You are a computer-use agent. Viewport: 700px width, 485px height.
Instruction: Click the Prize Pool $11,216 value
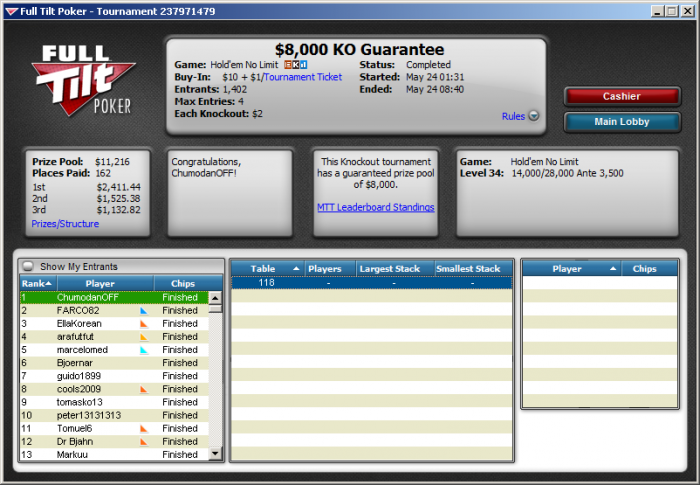112,162
